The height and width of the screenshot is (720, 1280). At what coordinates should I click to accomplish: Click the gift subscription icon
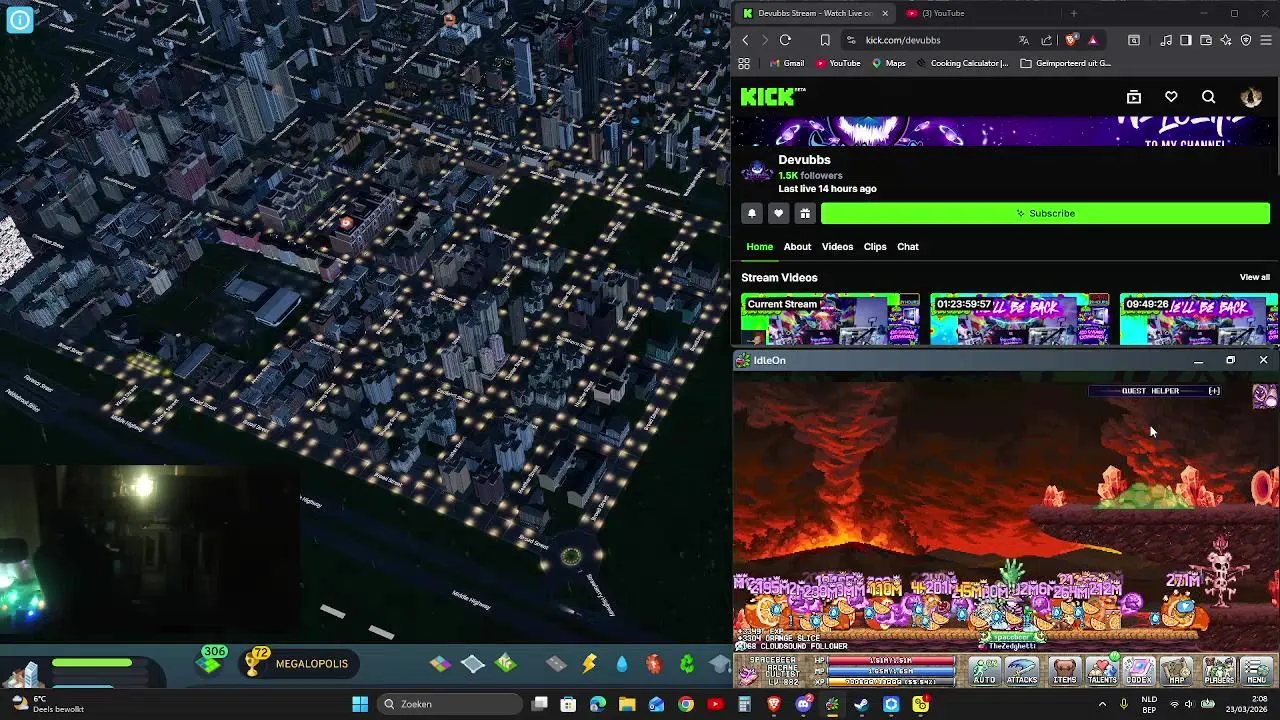805,213
